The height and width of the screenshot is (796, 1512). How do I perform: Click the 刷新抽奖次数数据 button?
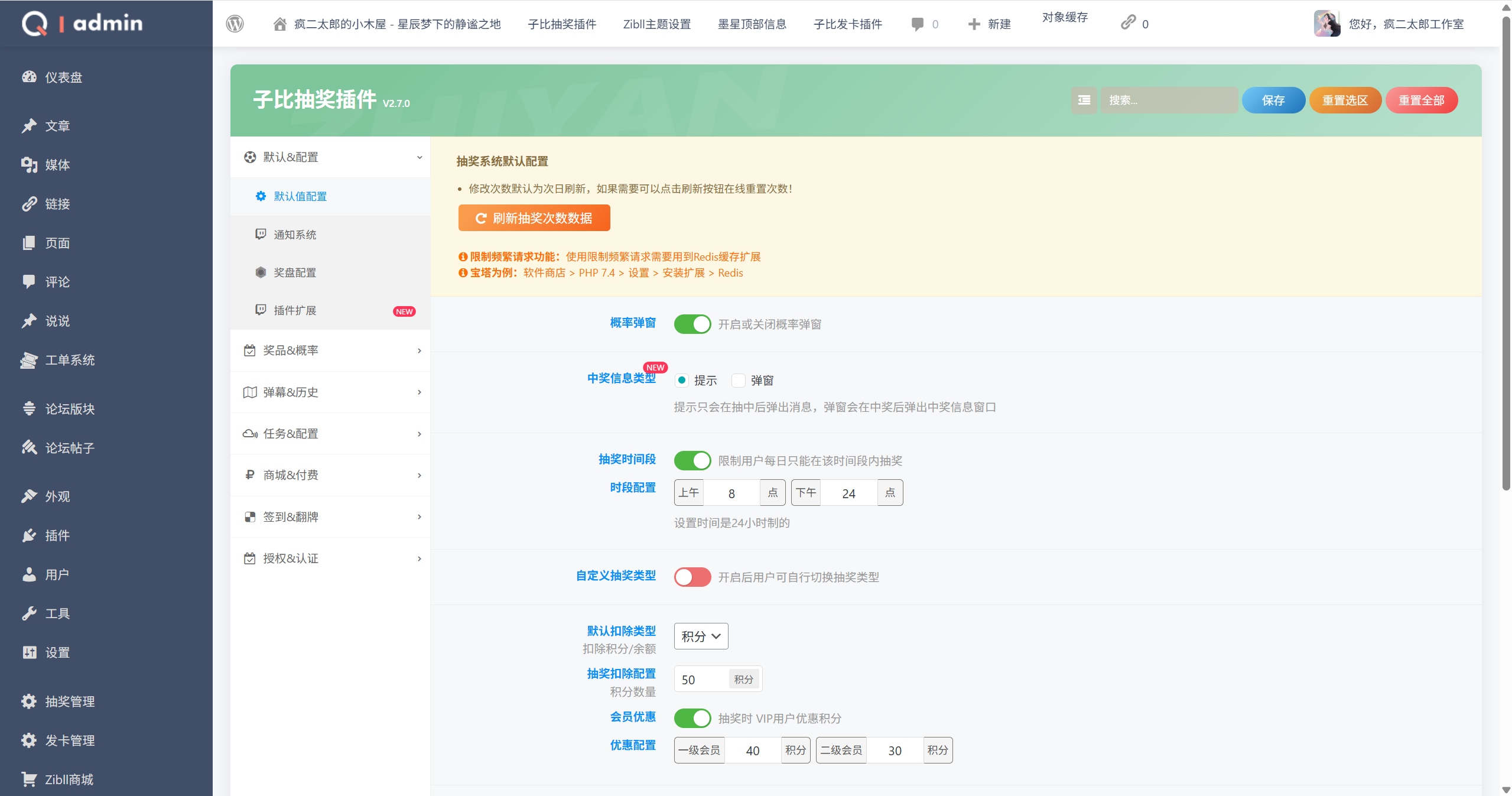tap(534, 217)
